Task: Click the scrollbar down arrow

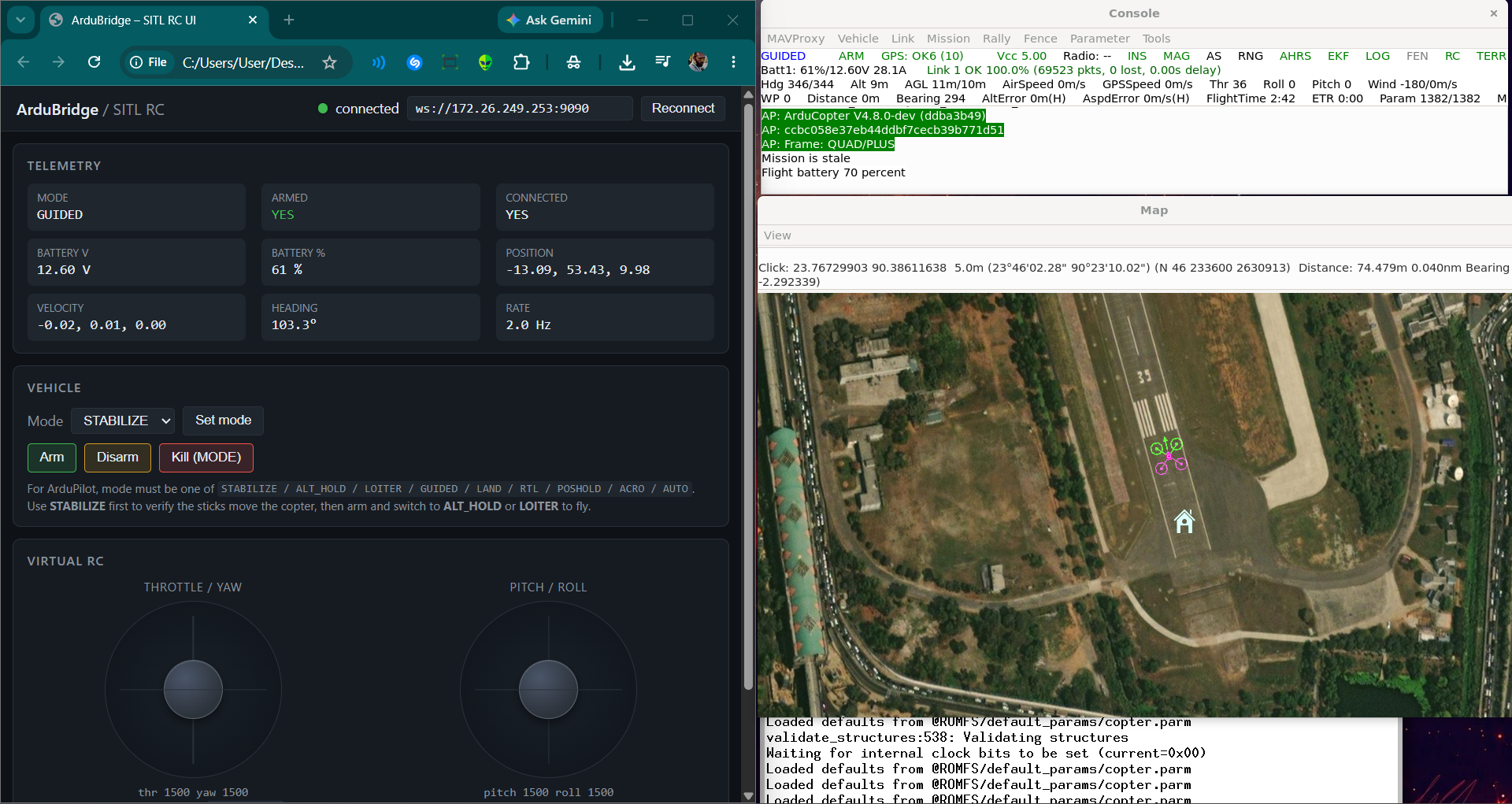Action: coord(748,795)
